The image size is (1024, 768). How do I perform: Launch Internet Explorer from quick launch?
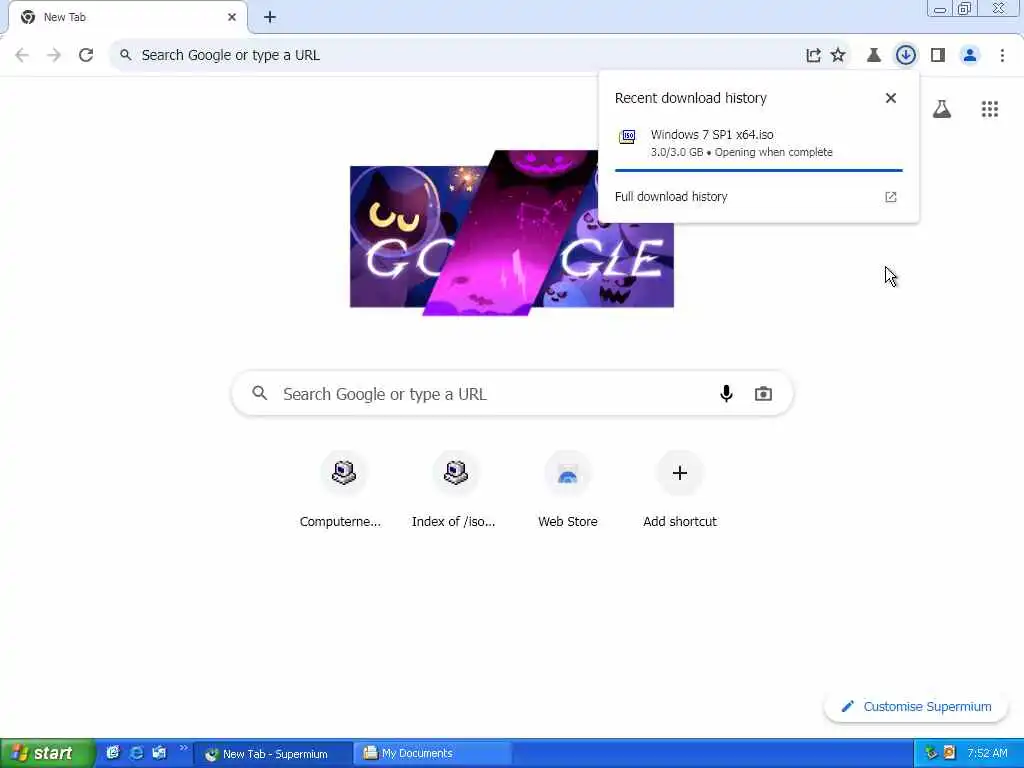136,753
